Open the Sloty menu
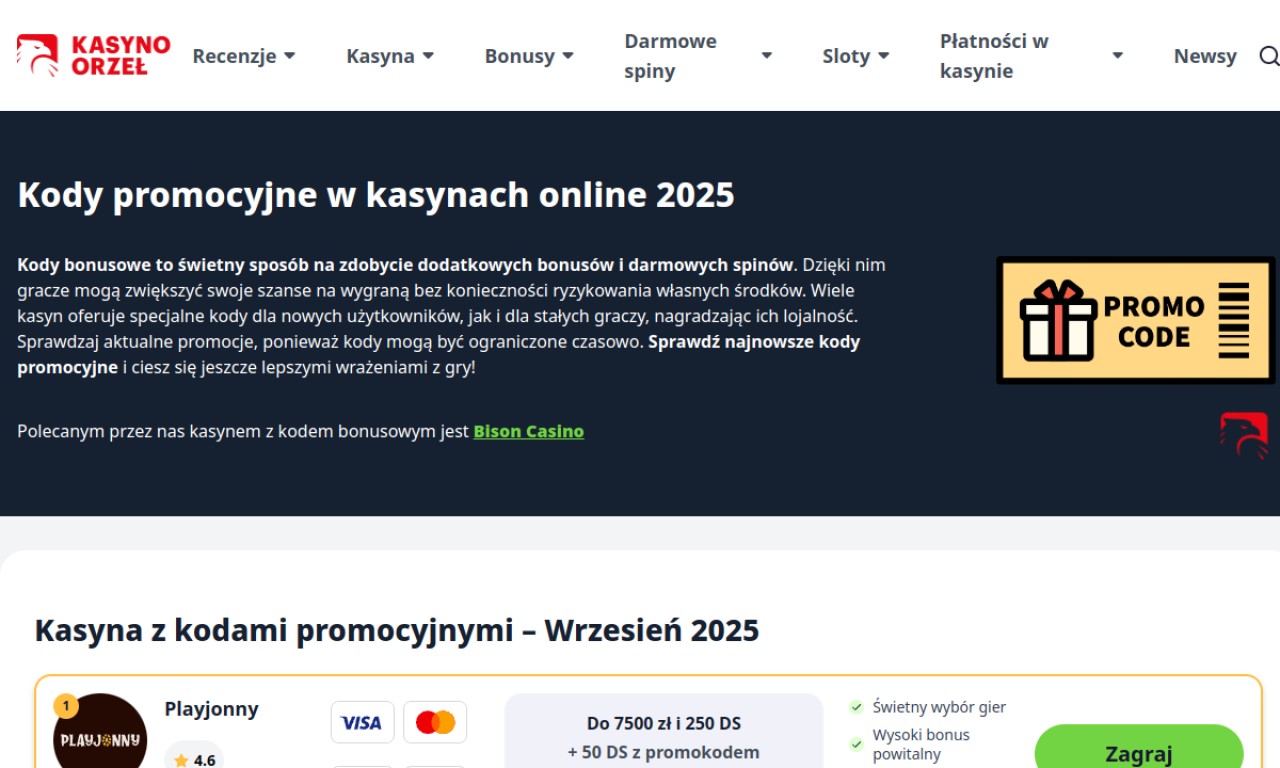The image size is (1280, 768). coord(846,56)
